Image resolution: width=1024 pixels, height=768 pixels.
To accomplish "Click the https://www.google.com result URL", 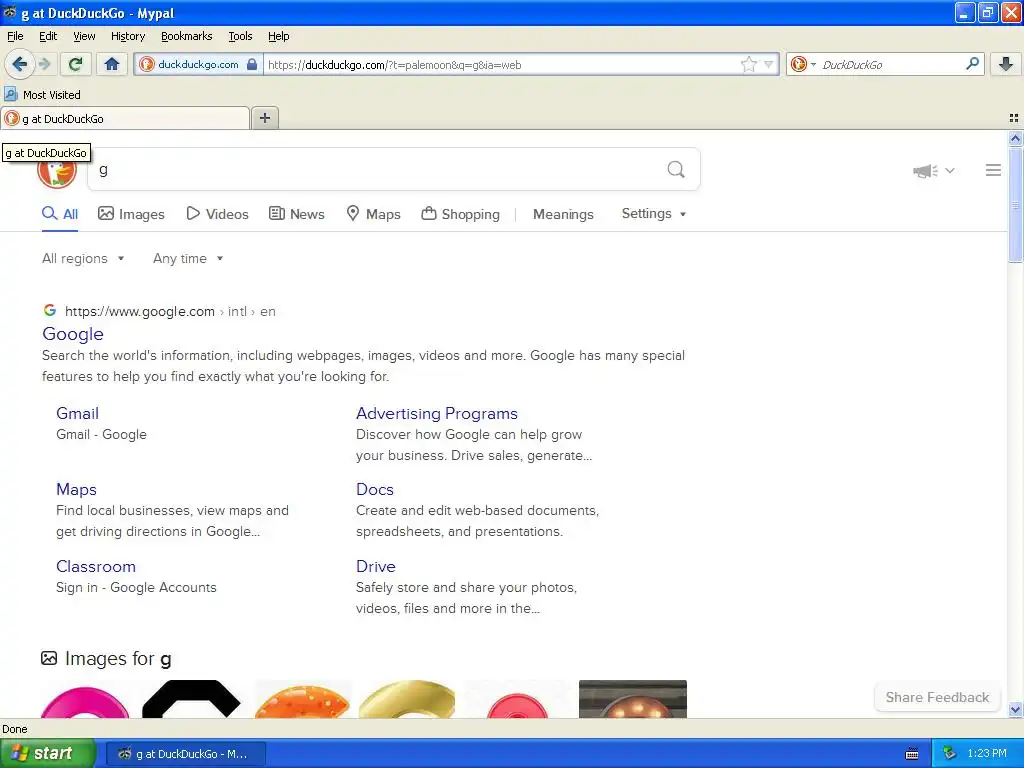I will tap(140, 312).
